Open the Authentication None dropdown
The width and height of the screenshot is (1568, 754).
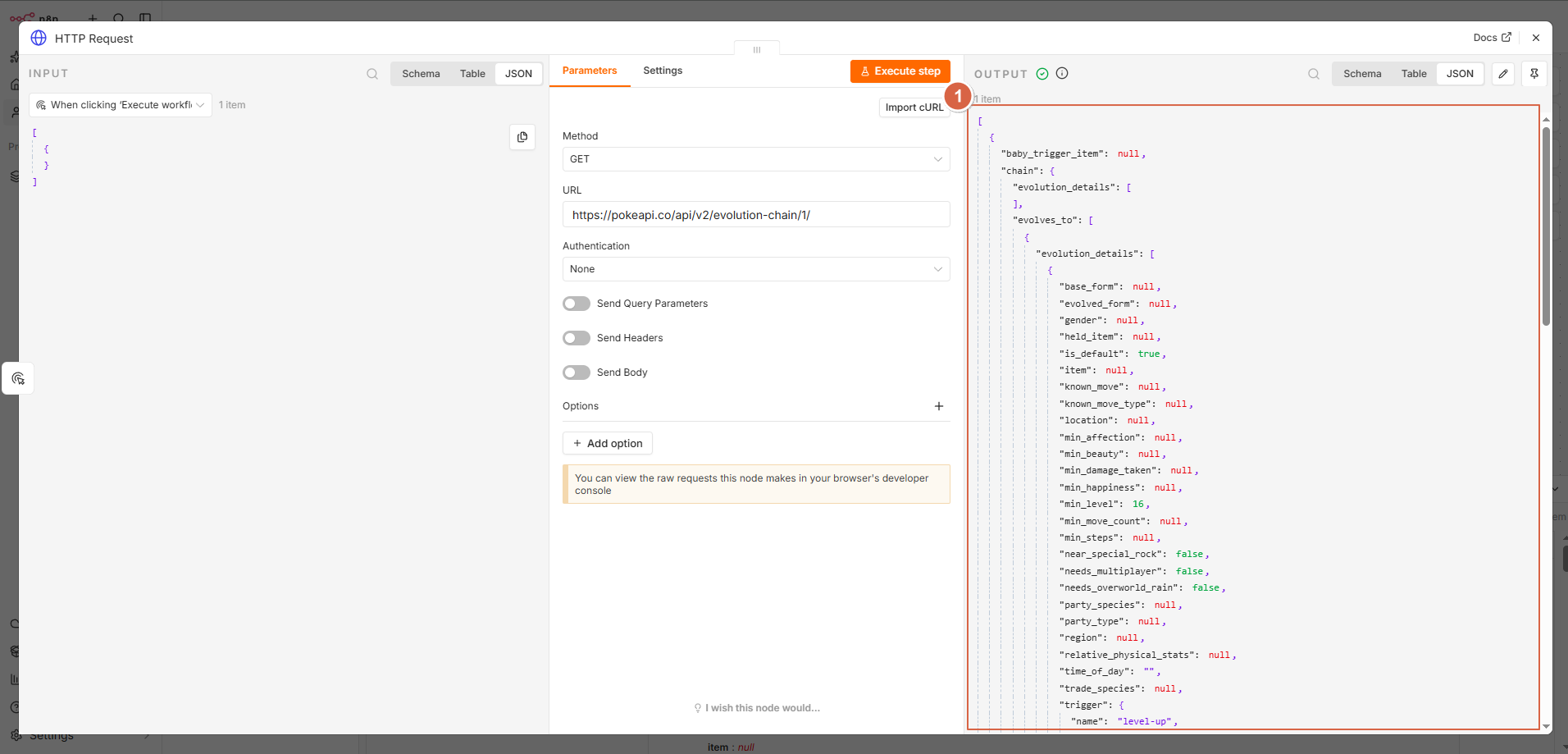point(756,269)
